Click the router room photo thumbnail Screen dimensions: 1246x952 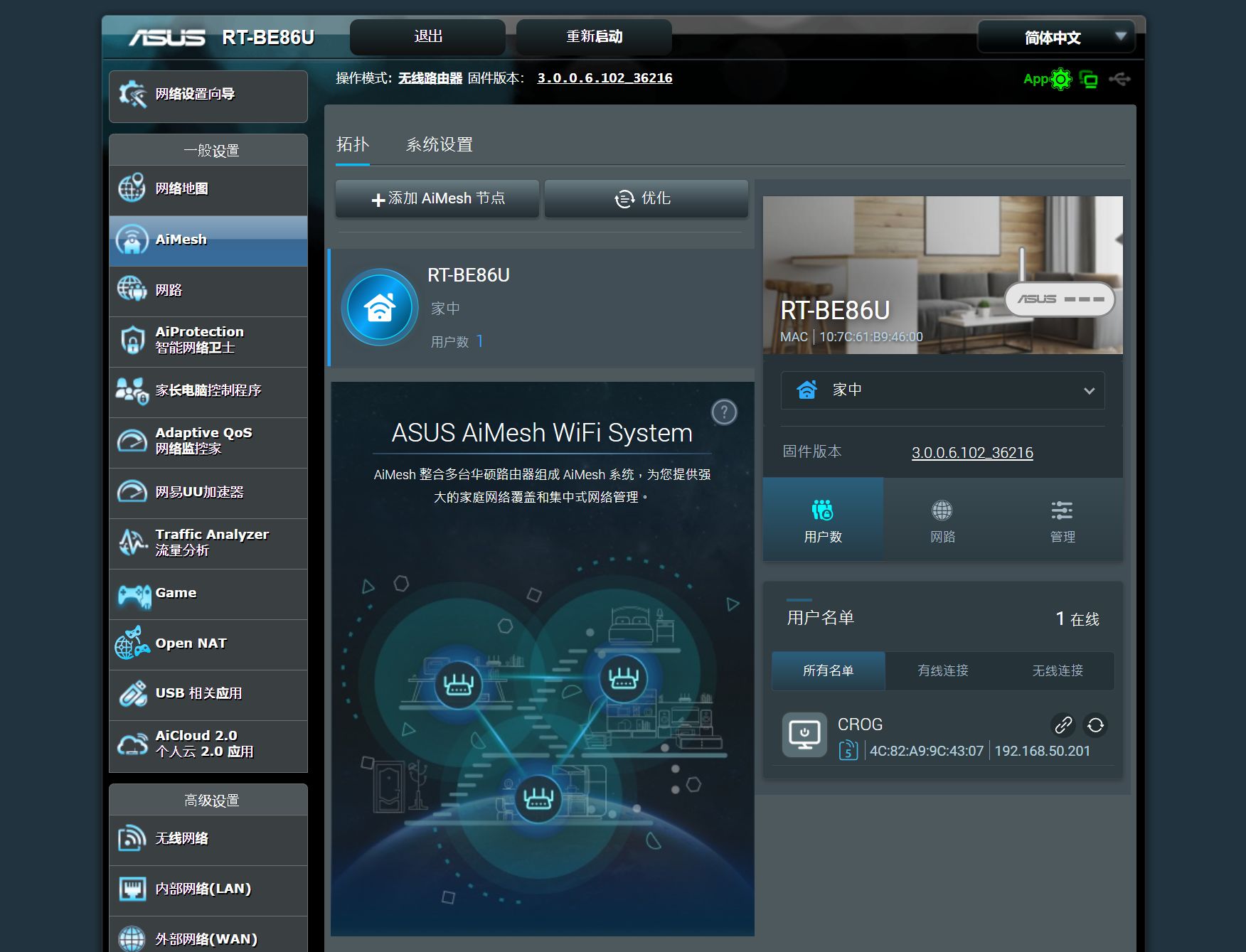click(x=943, y=275)
